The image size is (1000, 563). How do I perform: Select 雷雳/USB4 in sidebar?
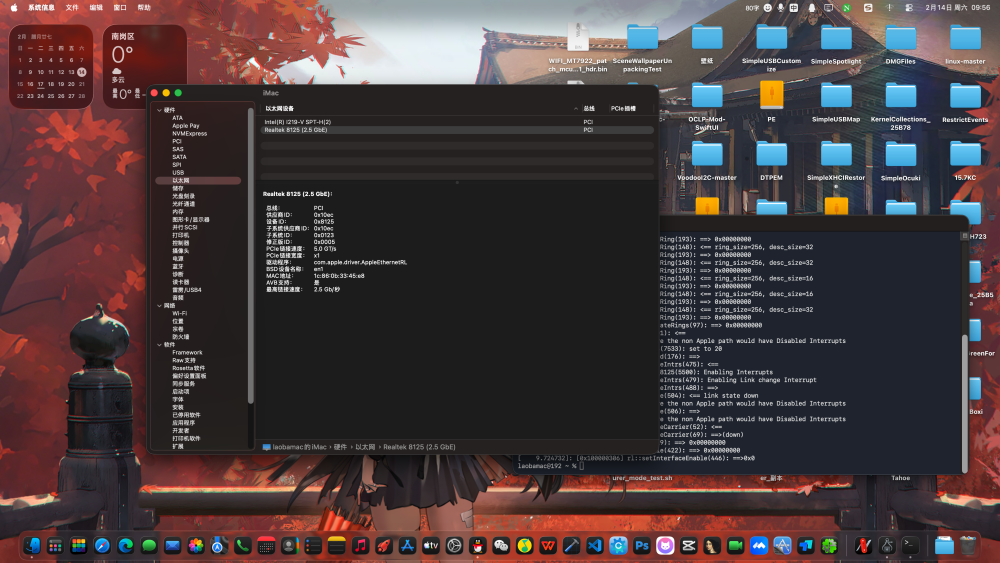coord(187,290)
